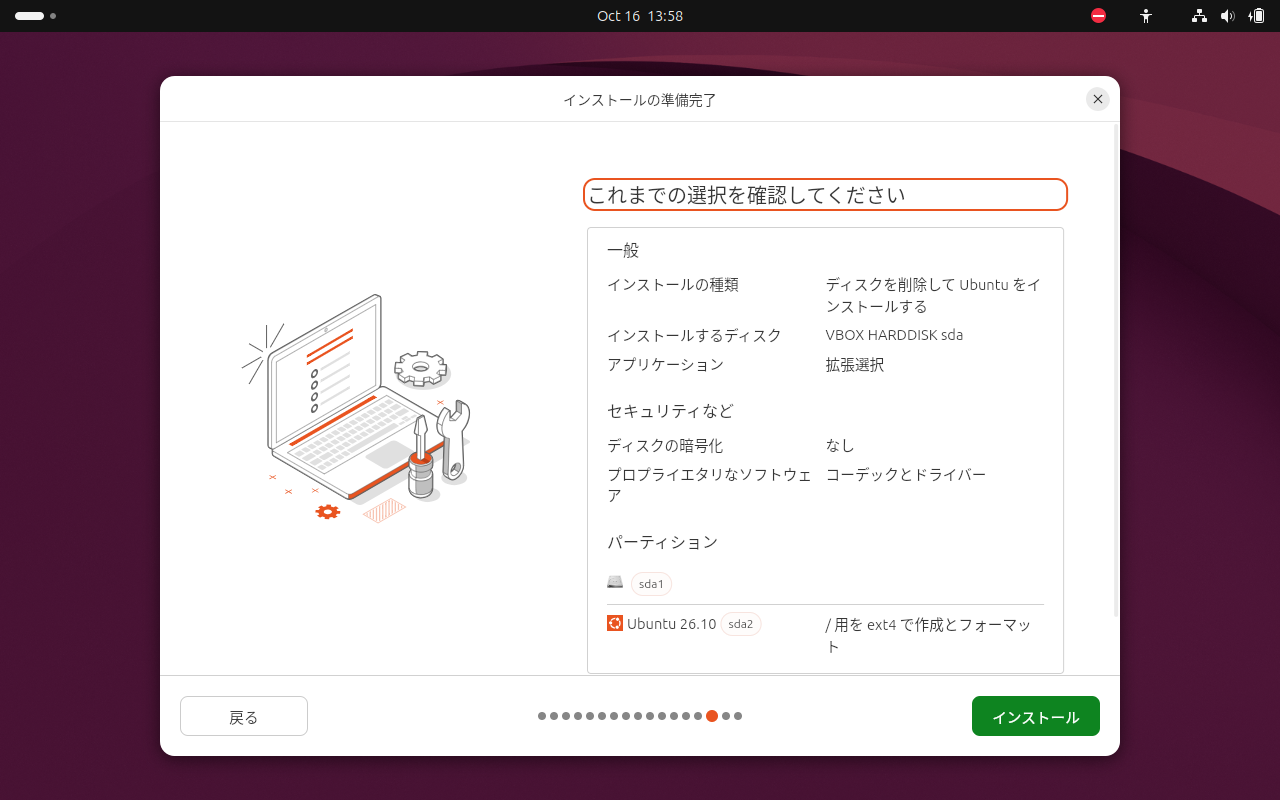Image resolution: width=1280 pixels, height=800 pixels.
Task: Click the first progress dot
Action: [x=542, y=716]
